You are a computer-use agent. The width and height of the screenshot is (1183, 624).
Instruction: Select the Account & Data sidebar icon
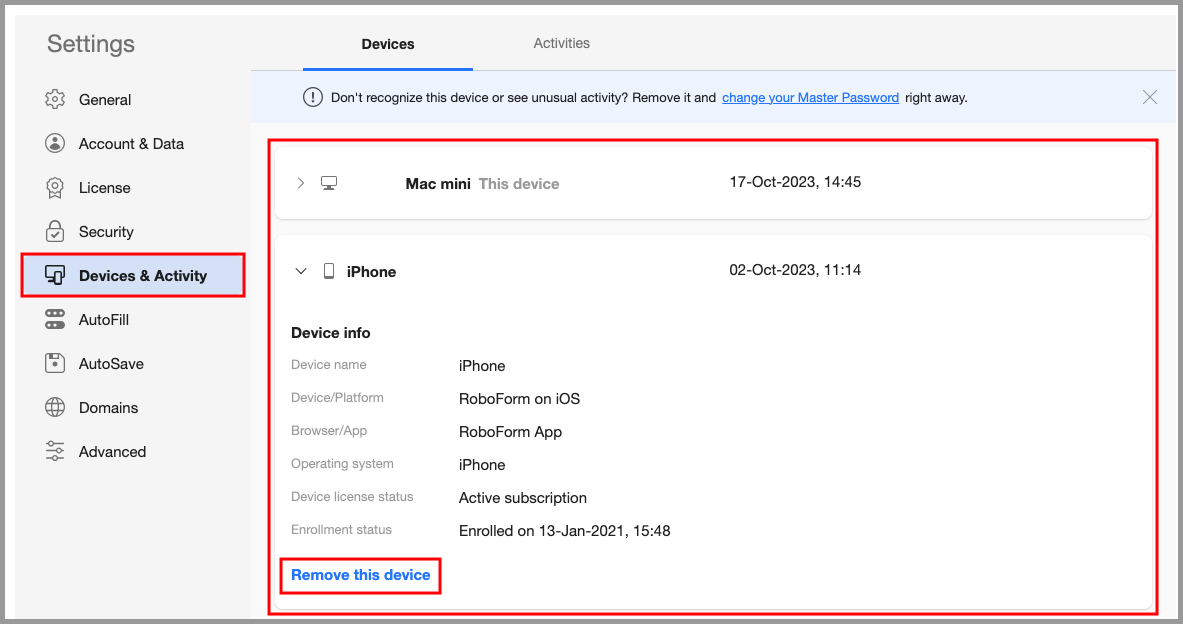[x=55, y=143]
